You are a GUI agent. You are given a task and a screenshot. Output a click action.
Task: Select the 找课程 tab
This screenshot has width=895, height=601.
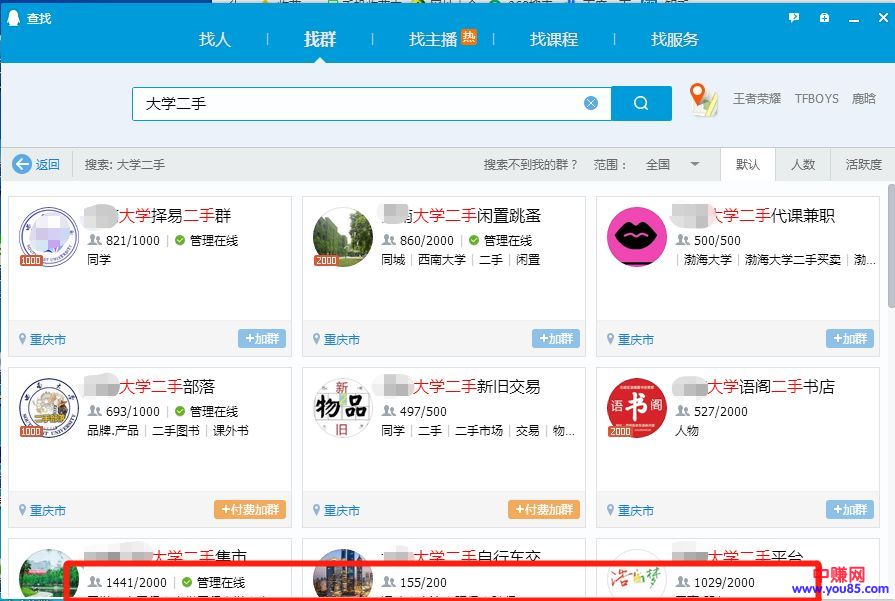[x=554, y=40]
